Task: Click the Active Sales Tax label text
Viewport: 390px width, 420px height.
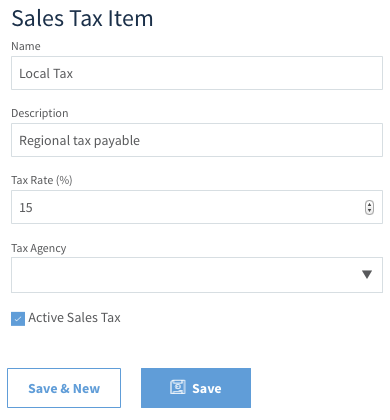Action: click(x=74, y=318)
